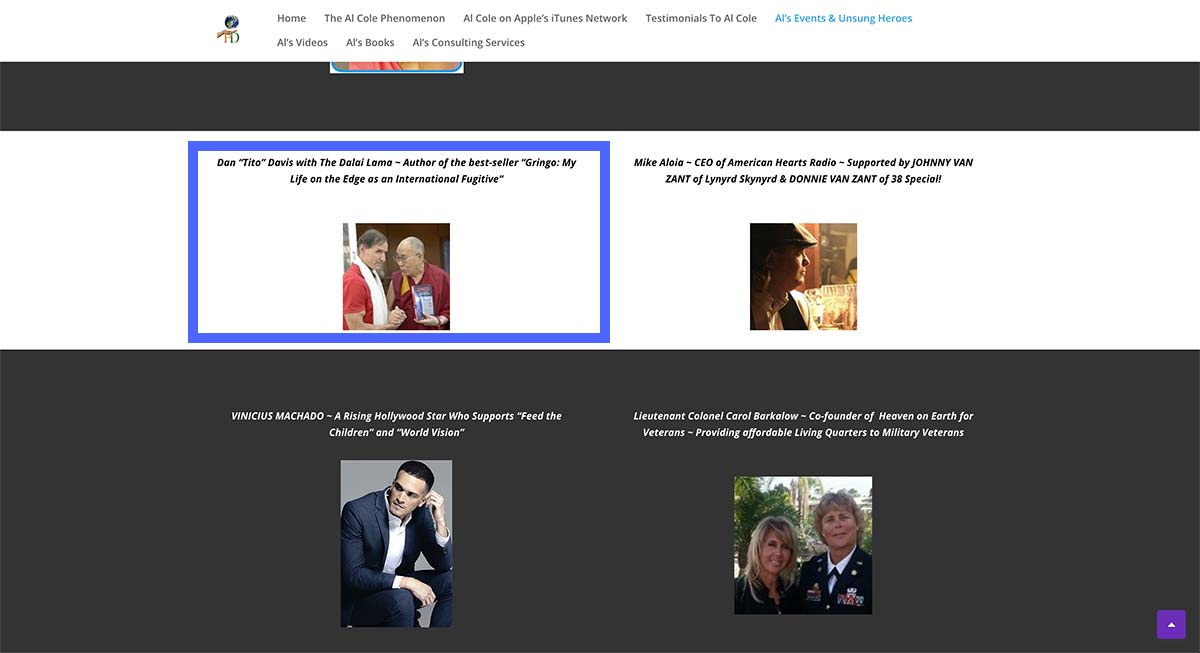
Task: Navigate to Testimonials To Al Cole
Action: (x=700, y=18)
